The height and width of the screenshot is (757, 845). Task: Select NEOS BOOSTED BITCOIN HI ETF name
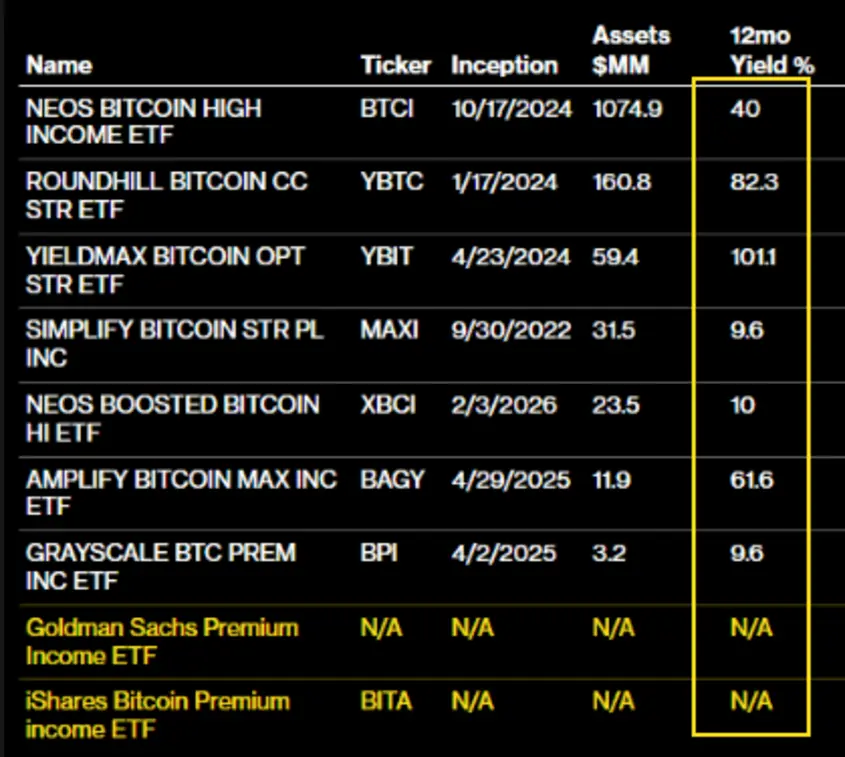click(x=172, y=419)
